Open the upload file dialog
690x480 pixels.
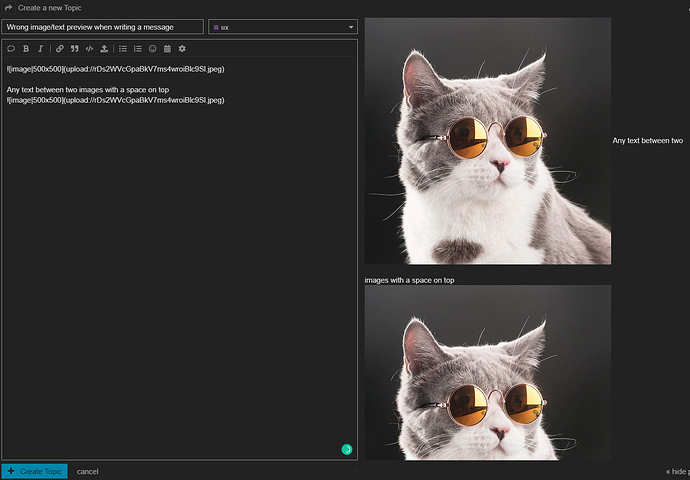coord(104,49)
